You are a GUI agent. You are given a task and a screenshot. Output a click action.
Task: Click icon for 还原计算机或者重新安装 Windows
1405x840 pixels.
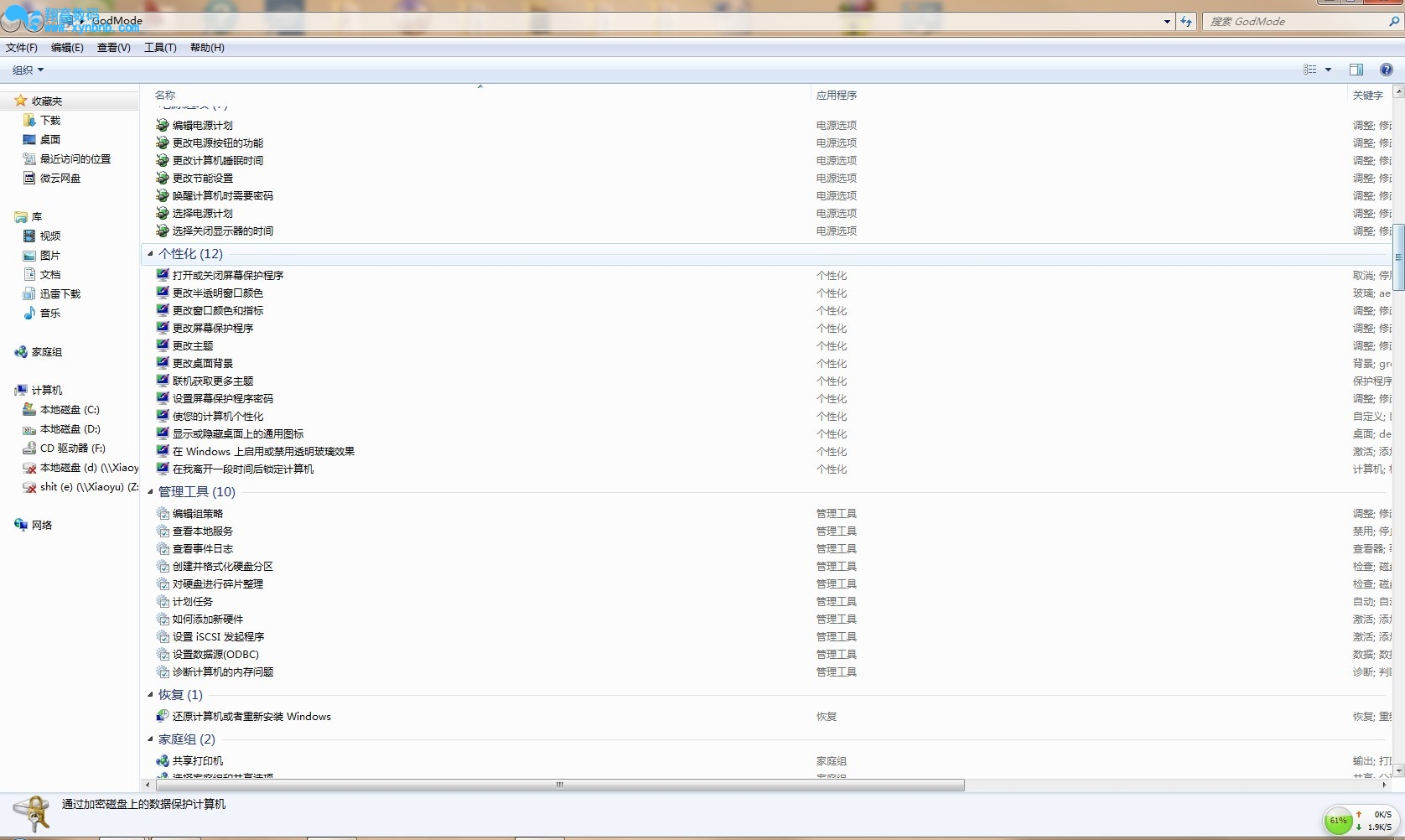[x=163, y=716]
